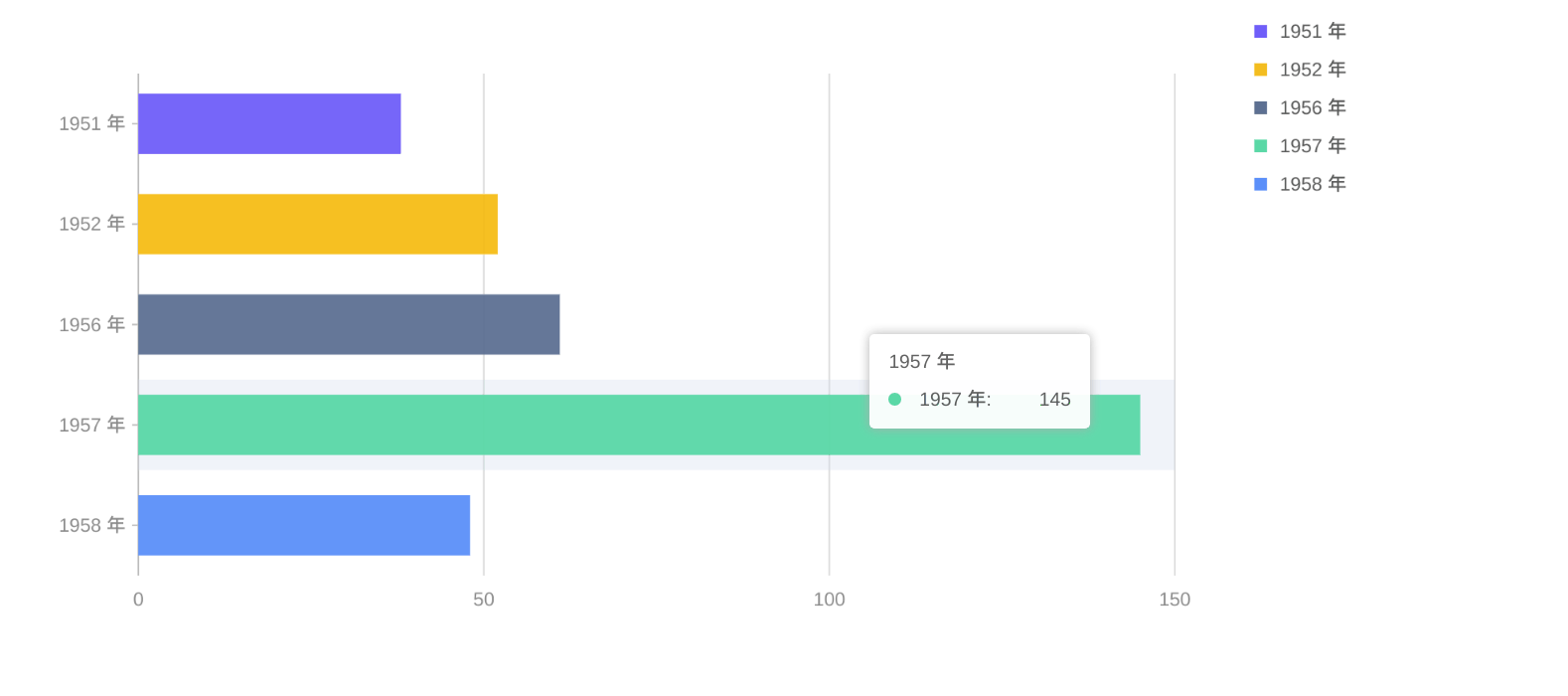Screen dimensions: 1568x696
Task: Disable the 1957 年 series via legend text
Action: point(1312,146)
